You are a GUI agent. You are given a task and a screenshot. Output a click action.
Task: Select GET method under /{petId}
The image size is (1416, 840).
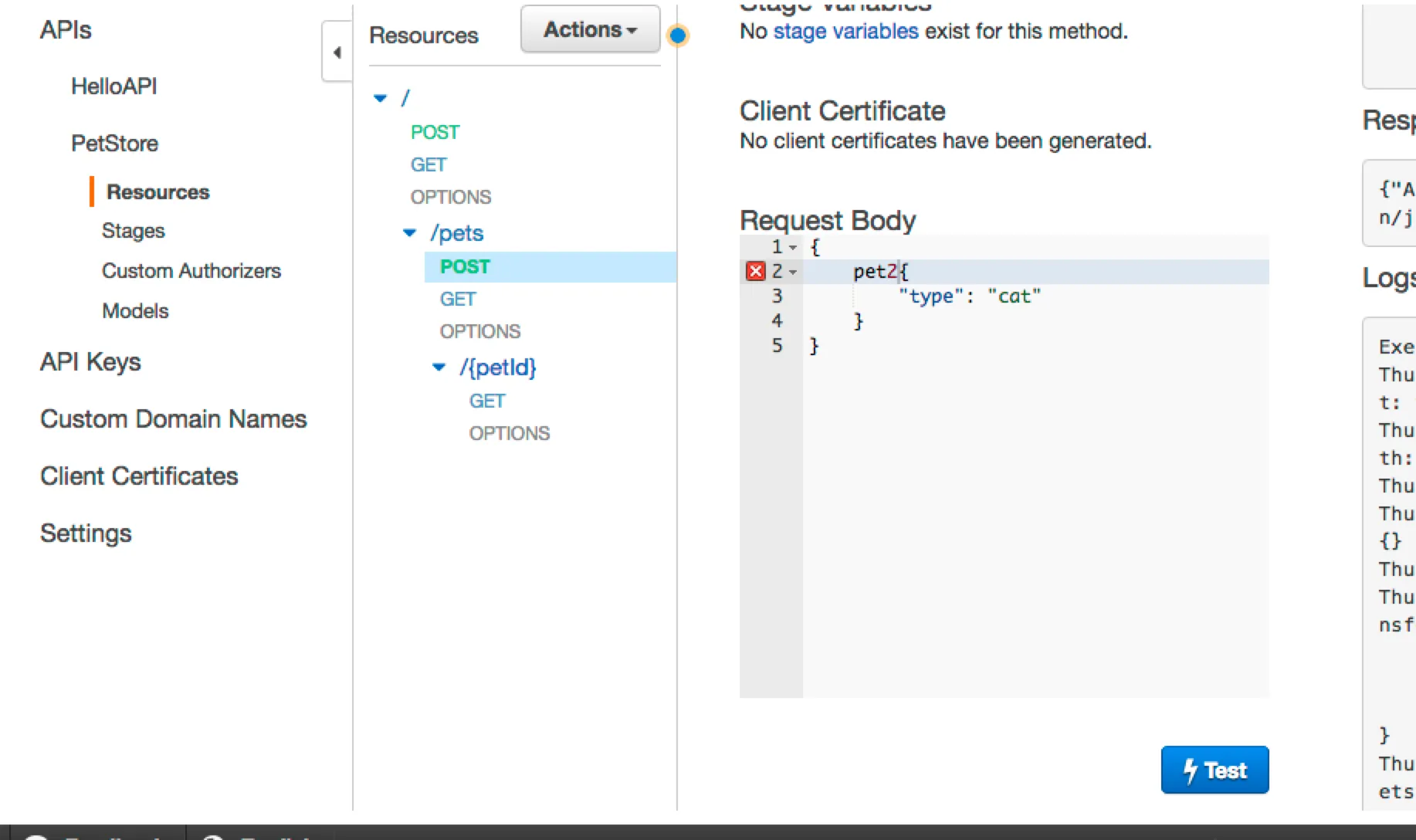pos(487,401)
